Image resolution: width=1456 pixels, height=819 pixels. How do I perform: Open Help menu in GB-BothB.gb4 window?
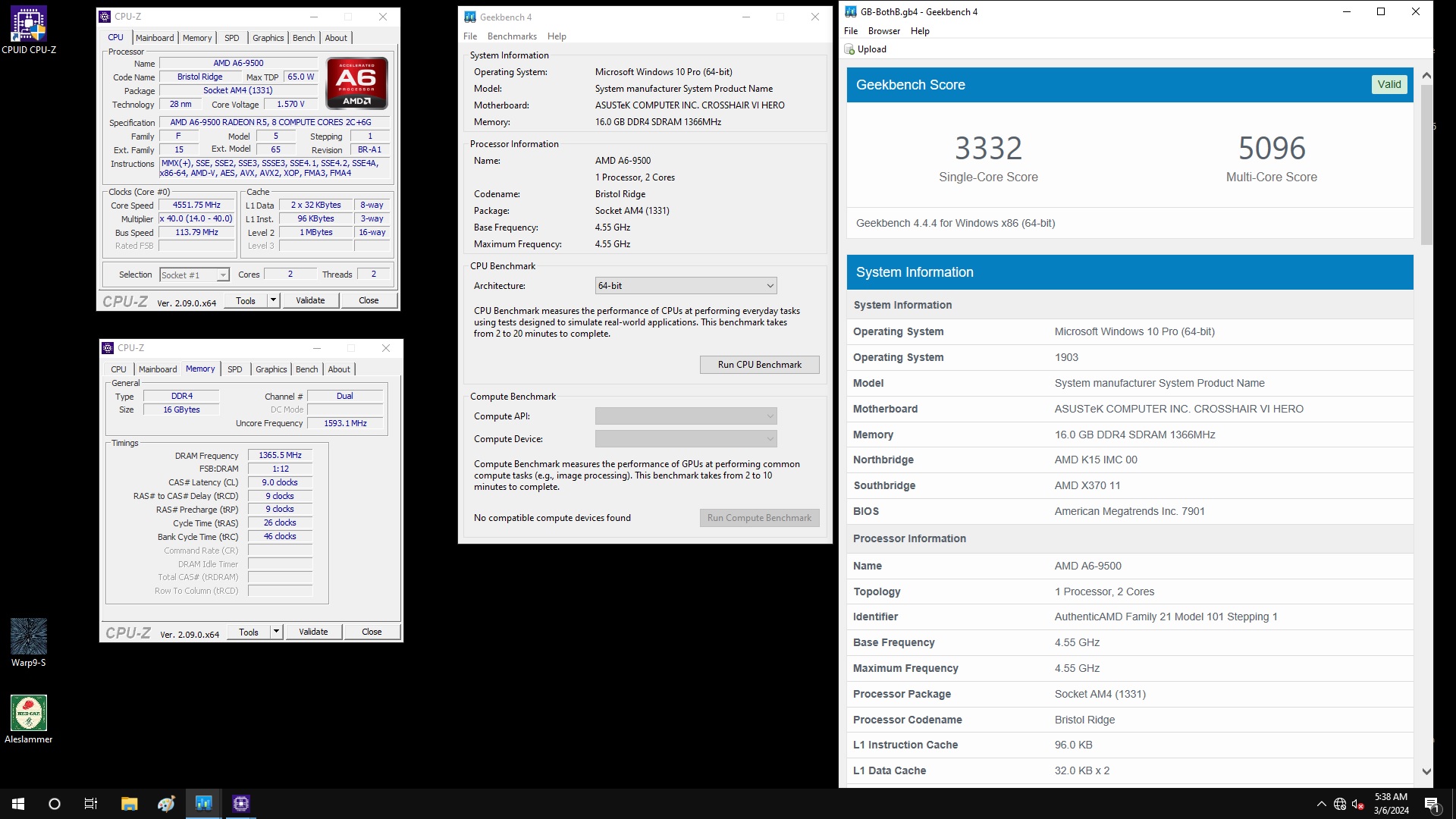920,31
